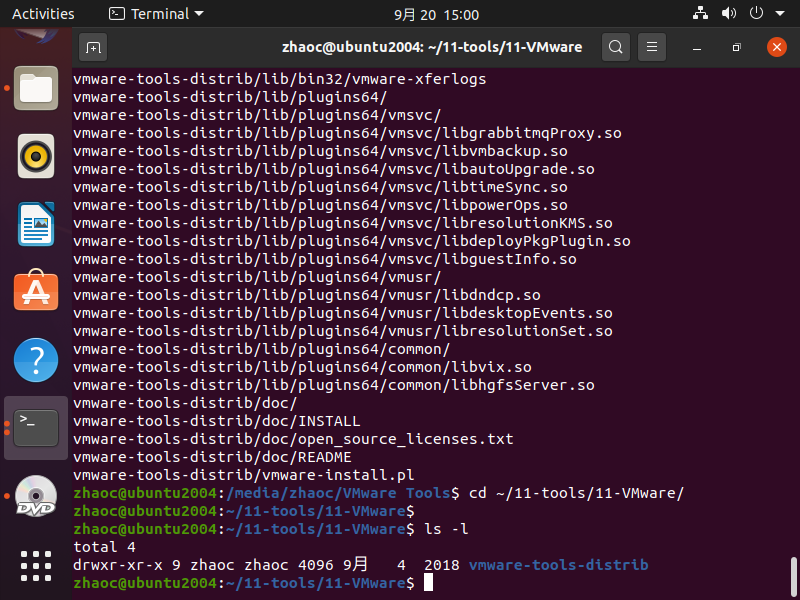The image size is (800, 600).
Task: Expand the system menu arrow
Action: [780, 14]
